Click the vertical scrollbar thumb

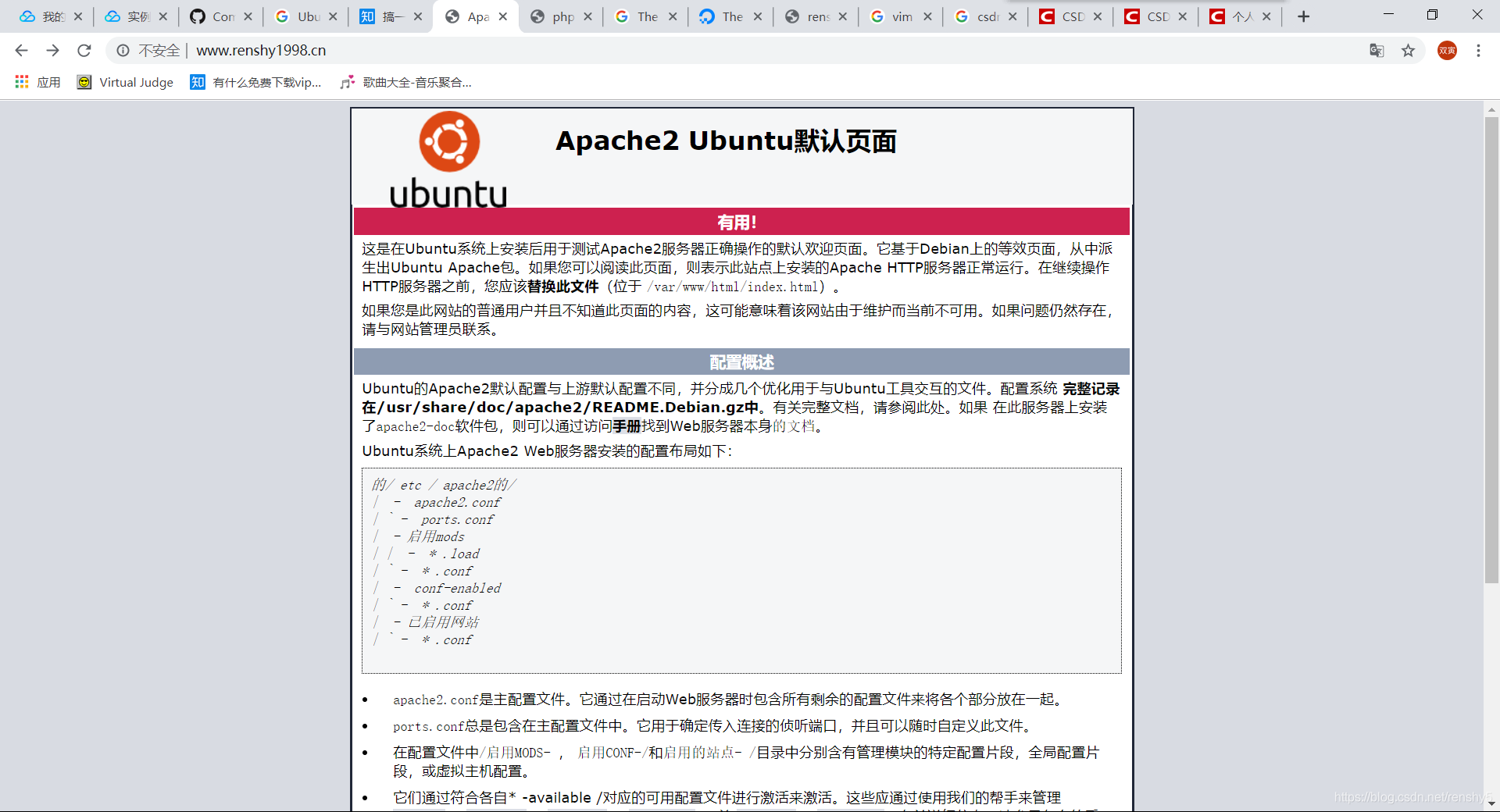tap(1491, 351)
